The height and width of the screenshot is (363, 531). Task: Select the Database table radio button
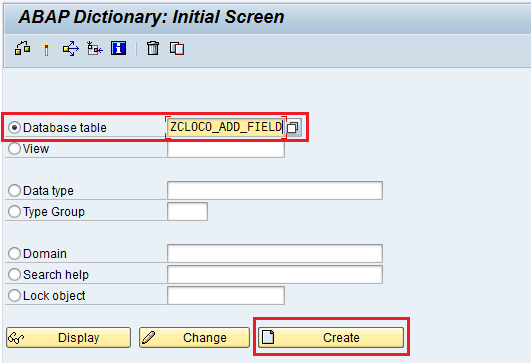[15, 128]
